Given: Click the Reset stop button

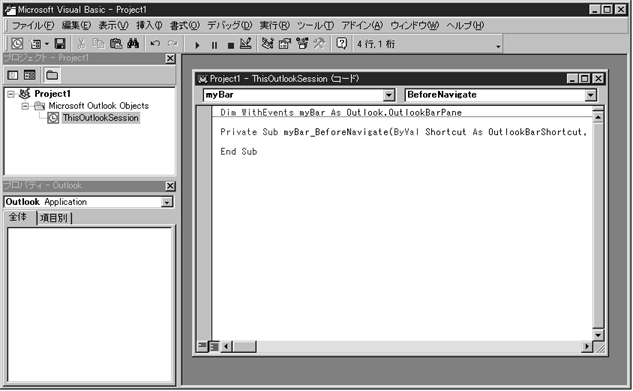Looking at the screenshot, I should tap(231, 45).
